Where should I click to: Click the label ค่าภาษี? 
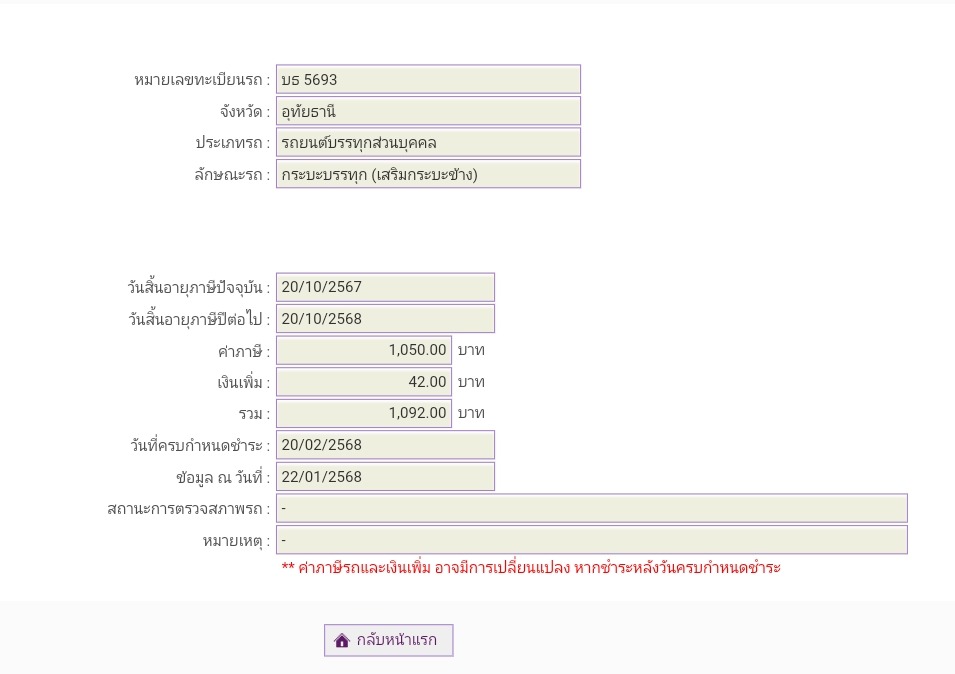tap(244, 351)
